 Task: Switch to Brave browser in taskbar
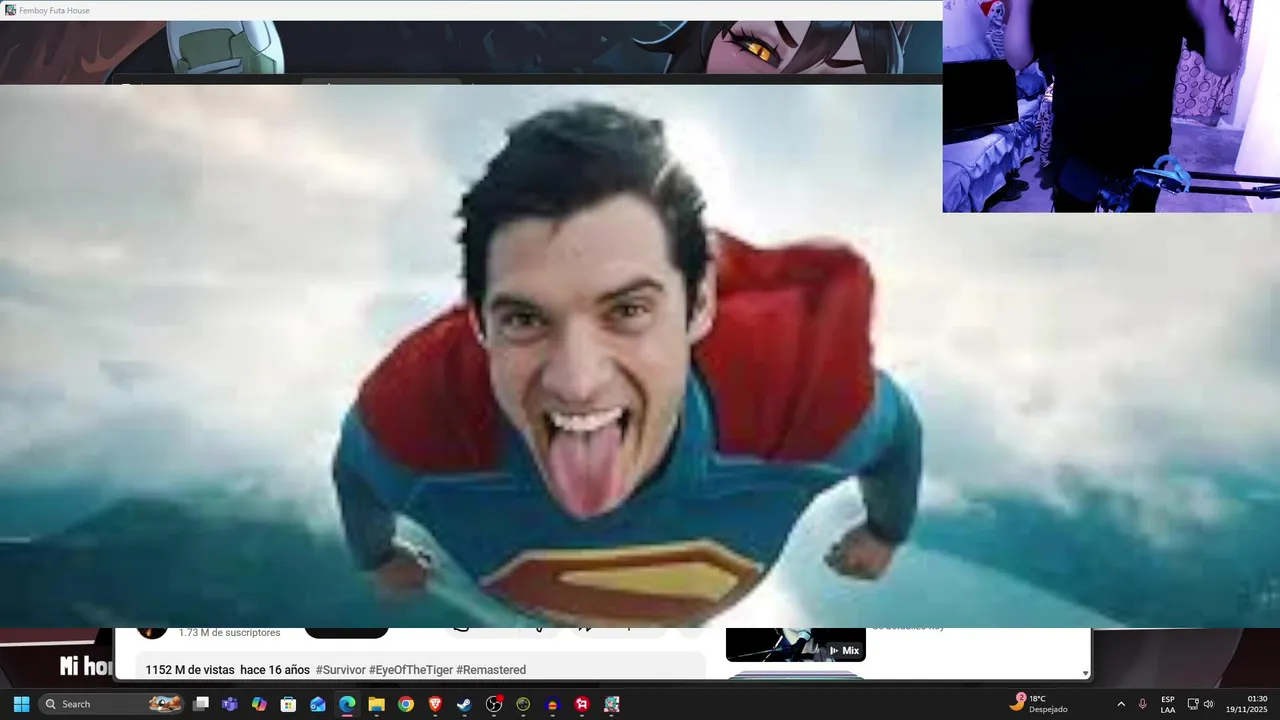coord(435,704)
